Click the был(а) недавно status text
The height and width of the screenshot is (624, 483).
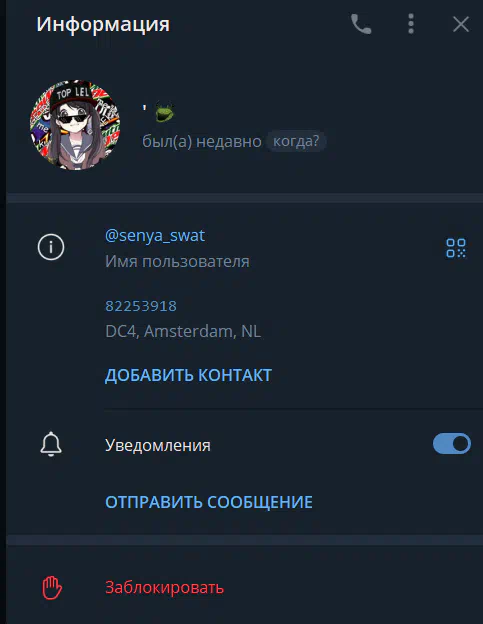point(202,141)
